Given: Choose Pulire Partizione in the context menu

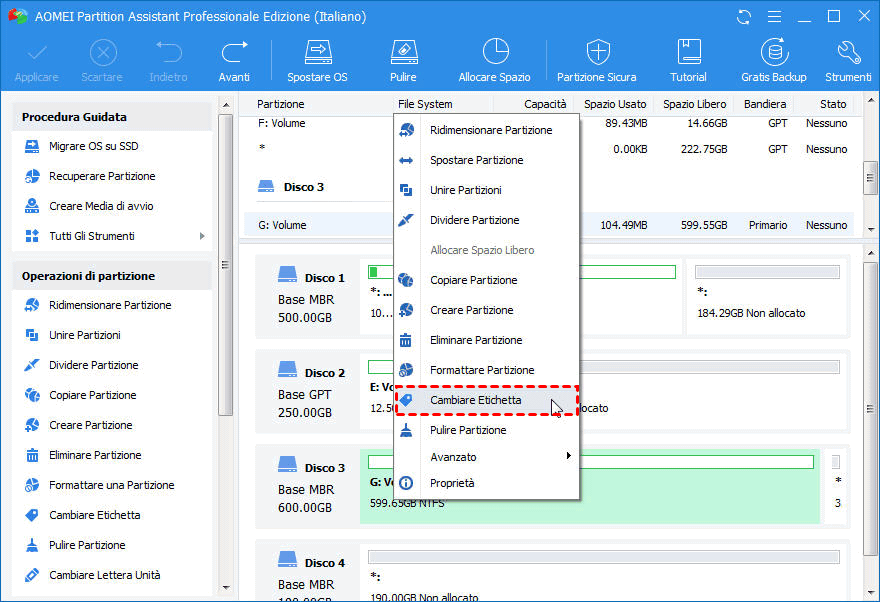Looking at the screenshot, I should 487,430.
